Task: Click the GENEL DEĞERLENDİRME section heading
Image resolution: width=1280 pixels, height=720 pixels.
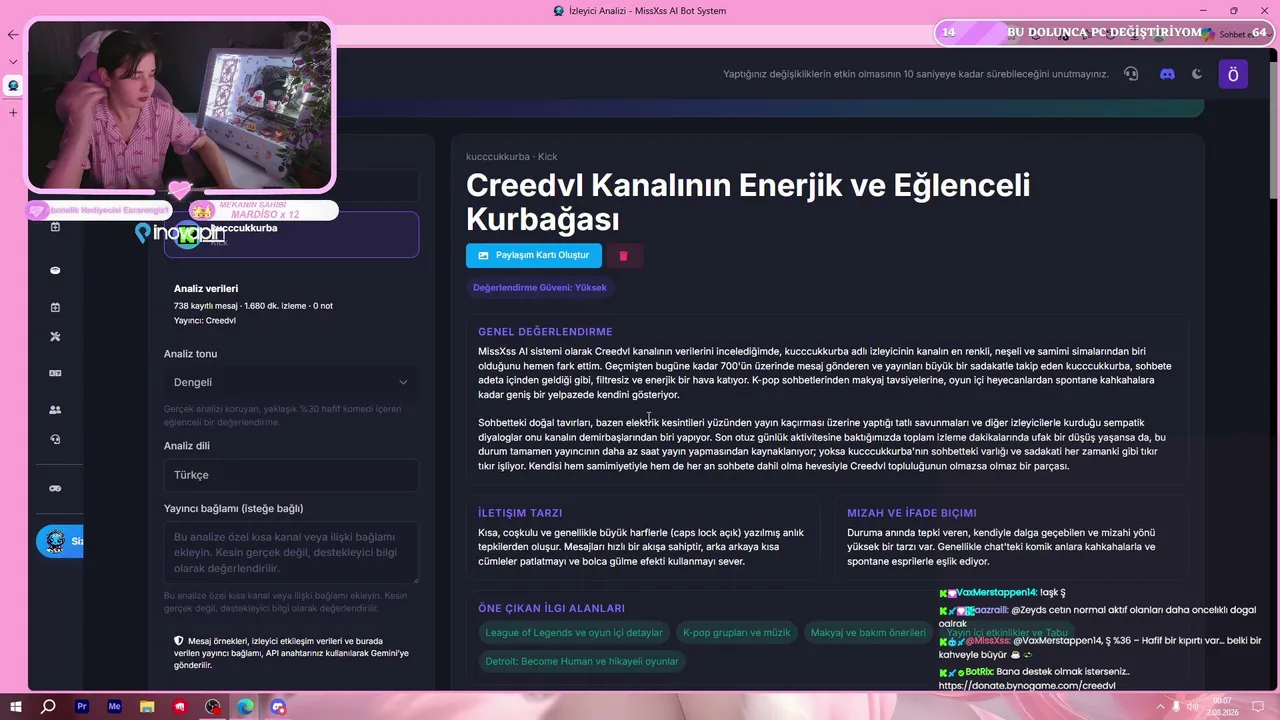Action: (545, 332)
